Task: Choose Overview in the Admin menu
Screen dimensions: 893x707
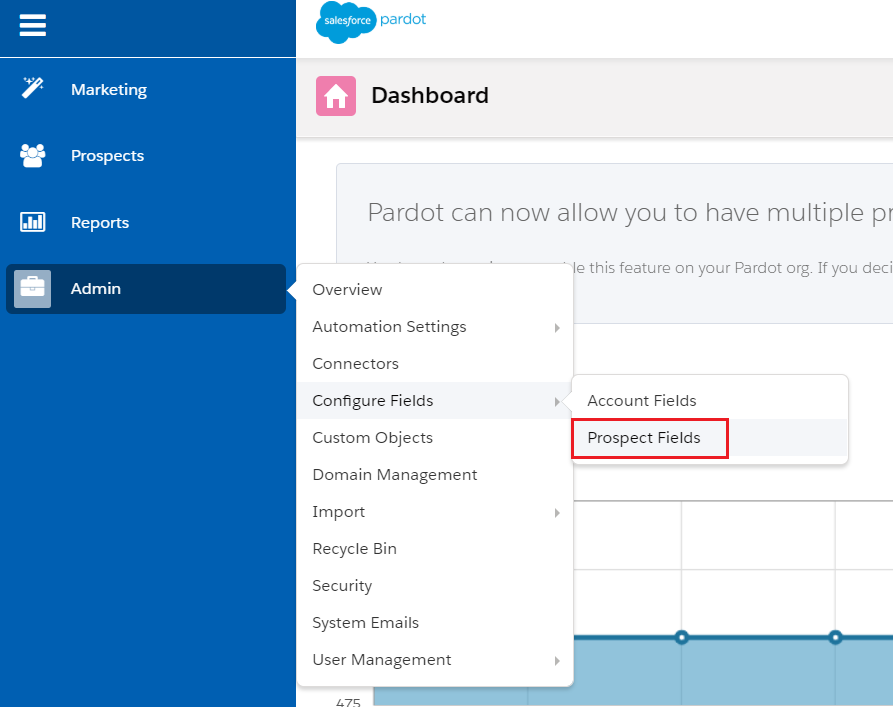Action: 435,289
